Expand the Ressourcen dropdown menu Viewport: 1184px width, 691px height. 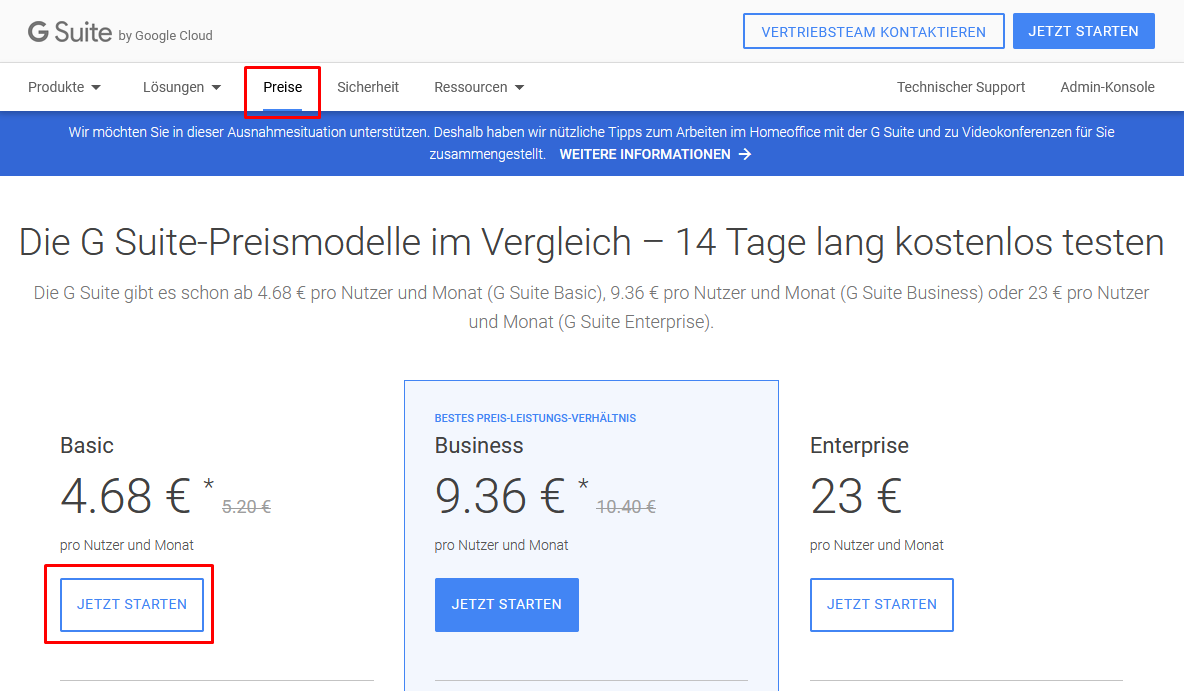479,87
